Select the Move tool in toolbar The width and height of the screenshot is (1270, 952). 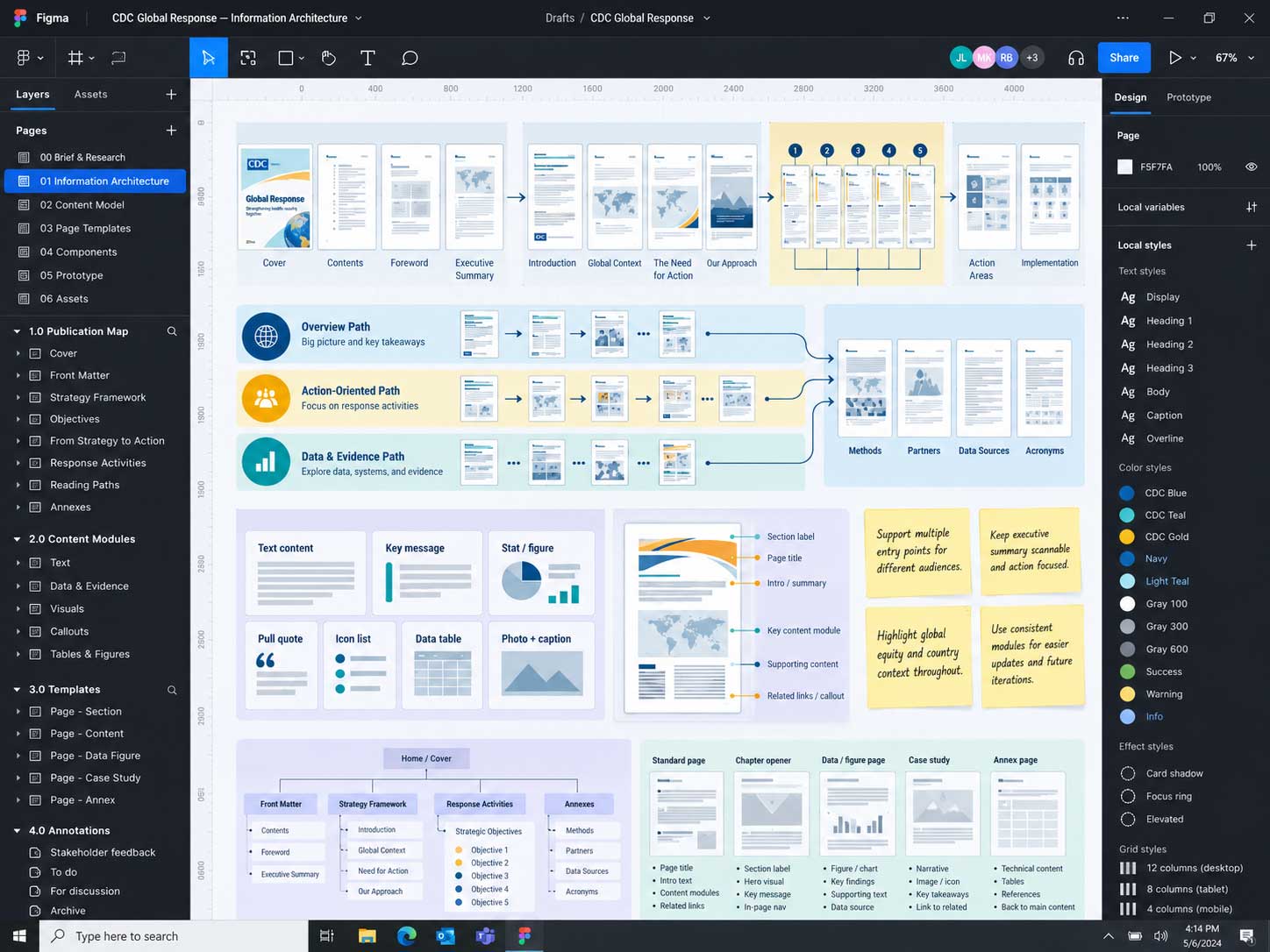209,58
